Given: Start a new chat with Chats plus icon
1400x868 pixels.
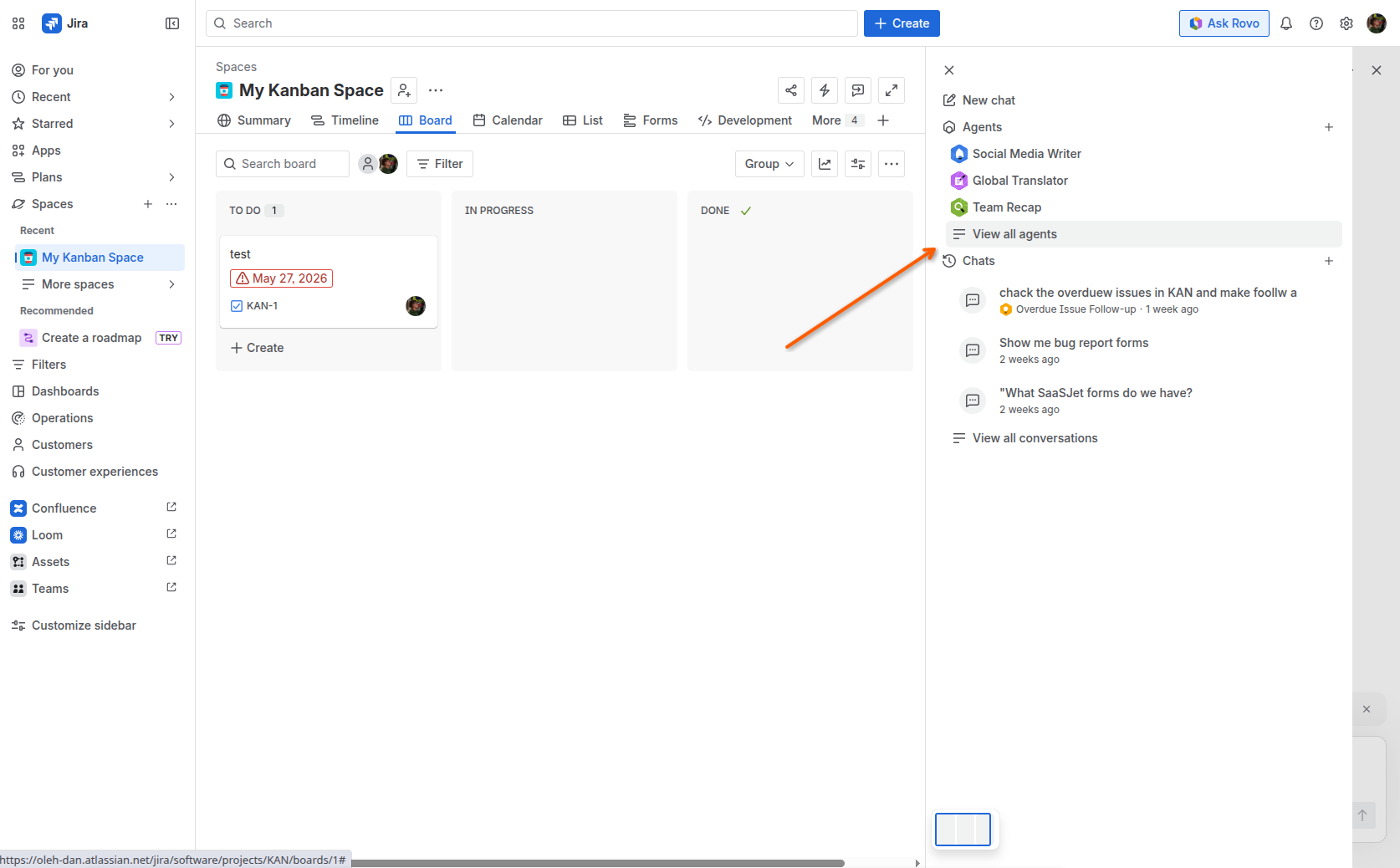Looking at the screenshot, I should click(1329, 261).
